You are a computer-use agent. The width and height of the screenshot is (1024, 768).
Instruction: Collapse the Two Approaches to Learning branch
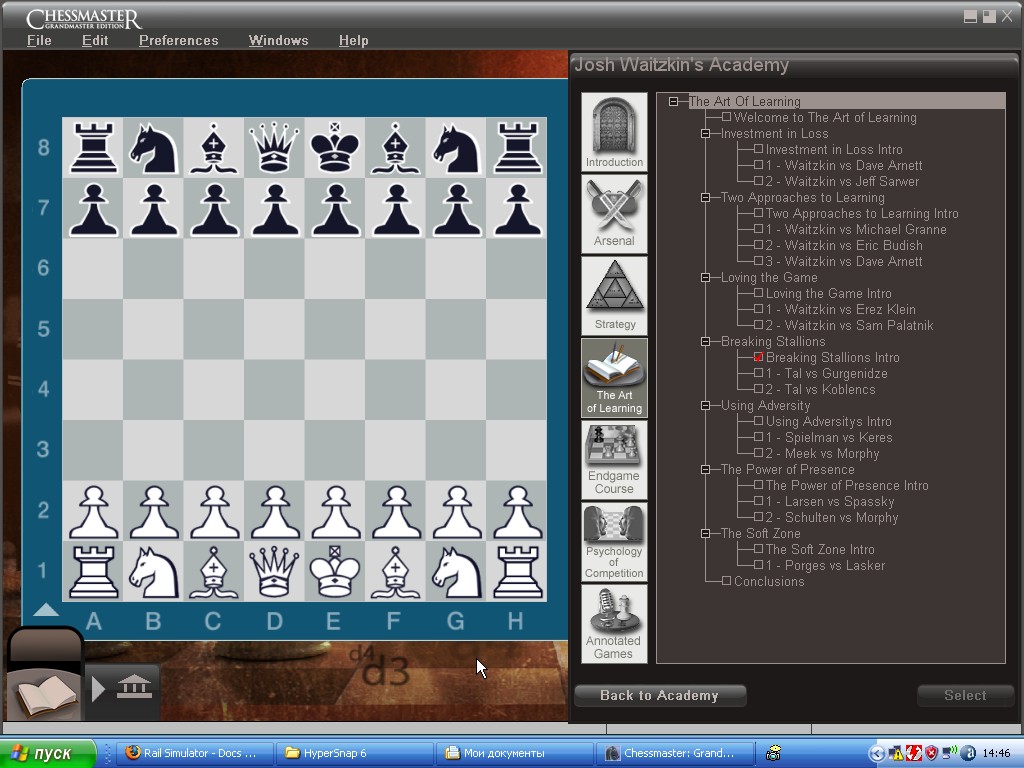coord(705,197)
